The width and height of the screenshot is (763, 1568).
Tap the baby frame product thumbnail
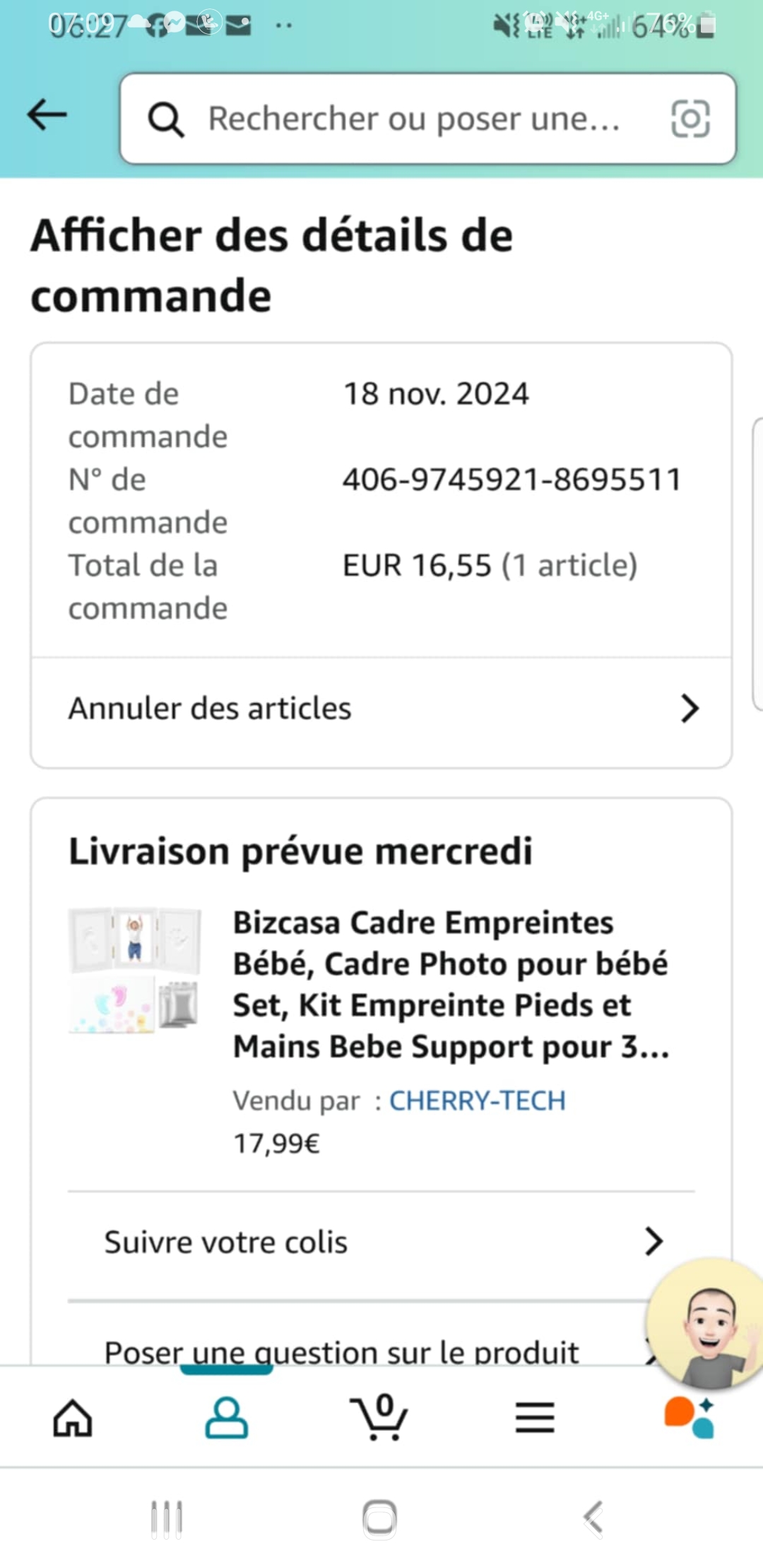coord(135,970)
